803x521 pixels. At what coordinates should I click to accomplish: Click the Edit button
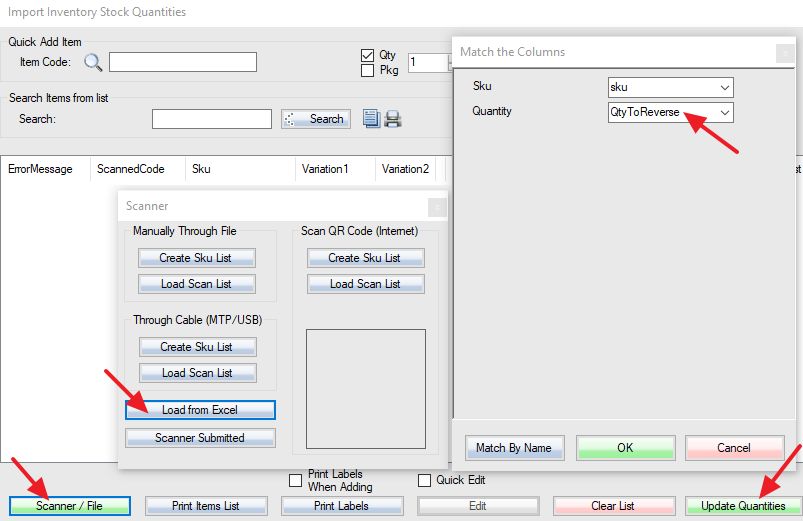pos(478,506)
